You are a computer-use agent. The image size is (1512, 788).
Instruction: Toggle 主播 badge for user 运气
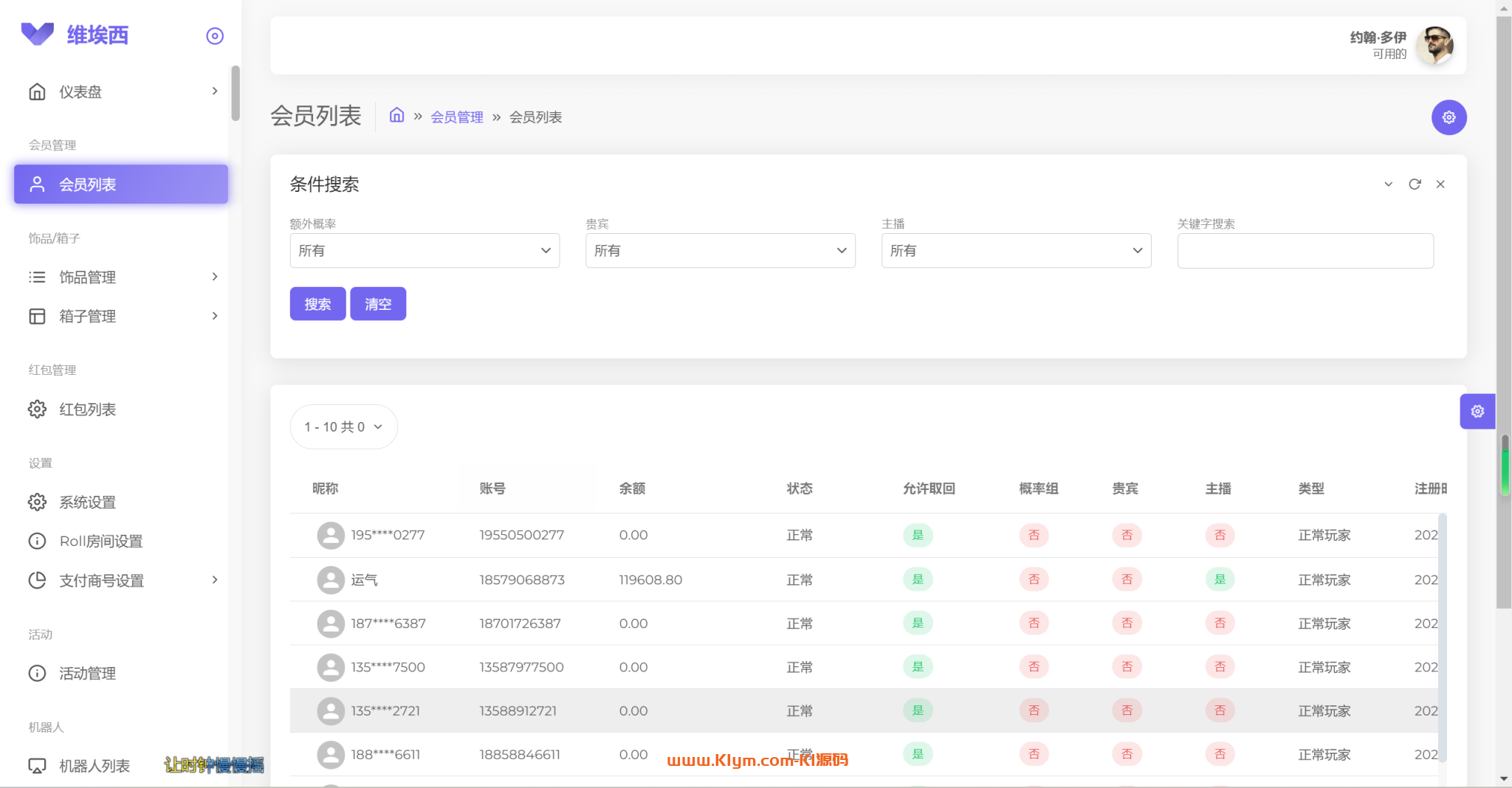[x=1219, y=579]
